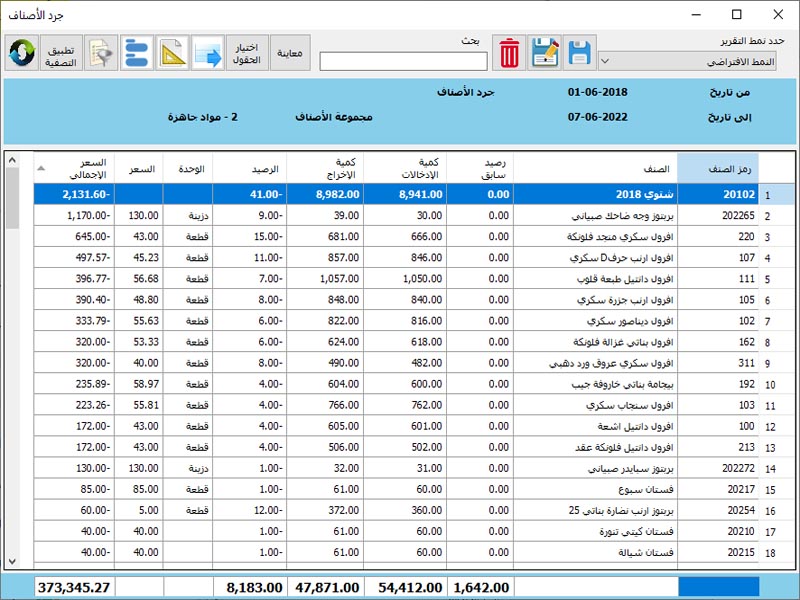The image size is (800, 600).
Task: Click the scrollbar down arrow of the table
Action: (12, 561)
